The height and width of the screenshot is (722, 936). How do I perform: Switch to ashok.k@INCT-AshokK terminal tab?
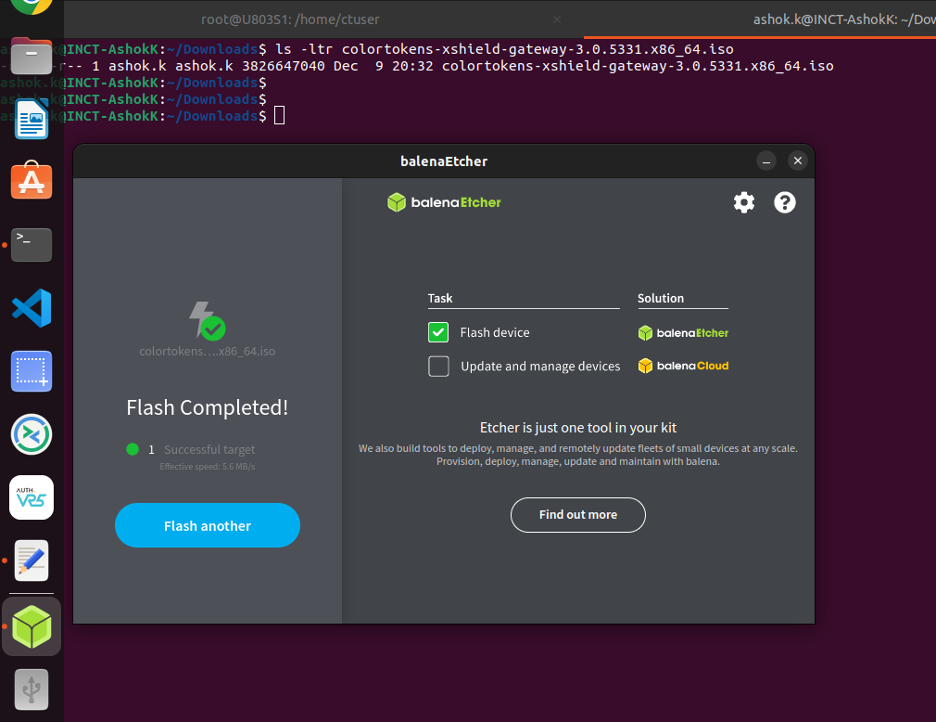tap(840, 19)
